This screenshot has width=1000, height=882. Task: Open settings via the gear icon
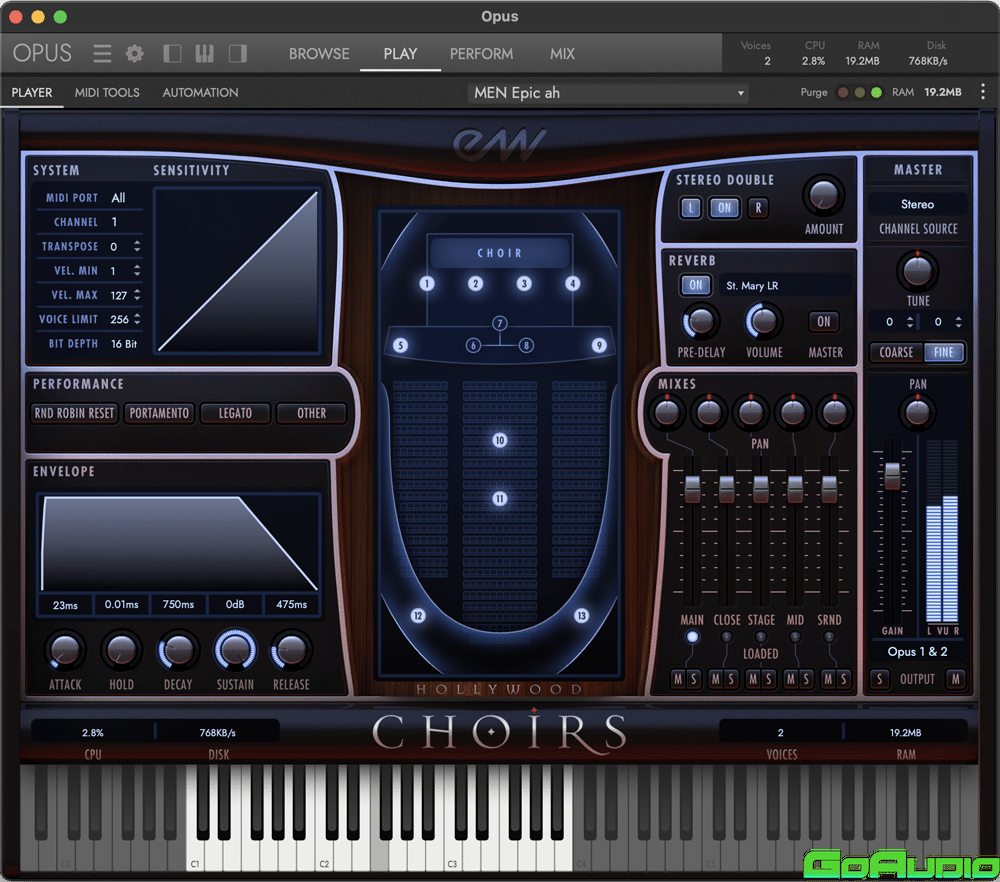(134, 53)
